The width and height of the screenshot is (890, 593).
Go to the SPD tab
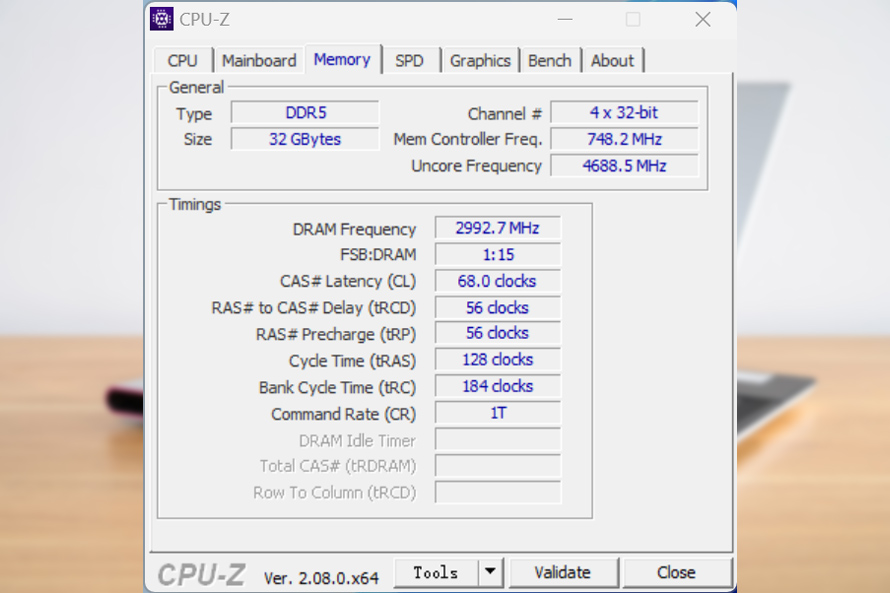coord(409,61)
